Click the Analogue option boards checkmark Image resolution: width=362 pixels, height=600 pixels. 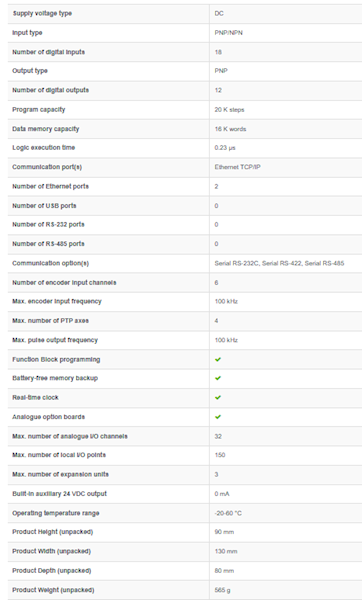pos(218,417)
